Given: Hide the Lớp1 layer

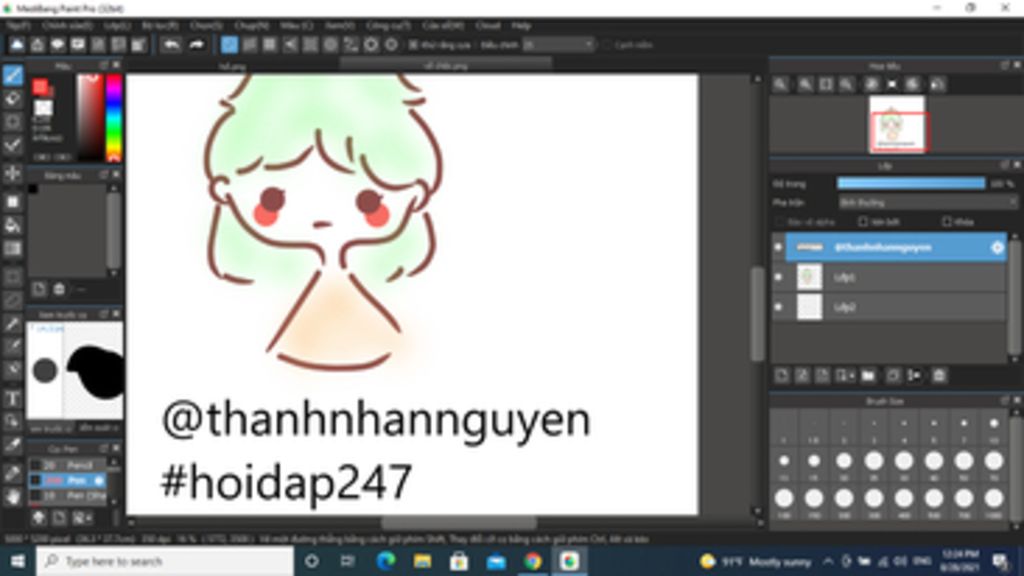Looking at the screenshot, I should [x=779, y=278].
